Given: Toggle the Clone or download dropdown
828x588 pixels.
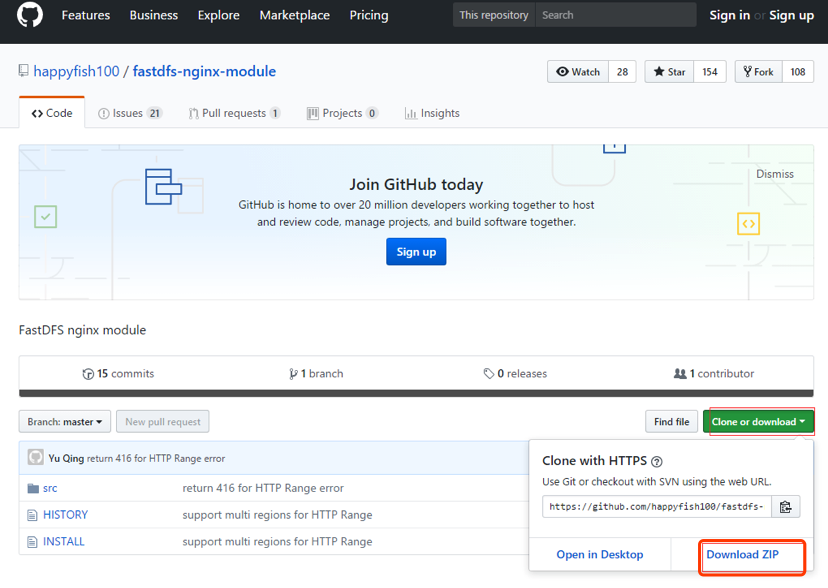Looking at the screenshot, I should pyautogui.click(x=758, y=422).
